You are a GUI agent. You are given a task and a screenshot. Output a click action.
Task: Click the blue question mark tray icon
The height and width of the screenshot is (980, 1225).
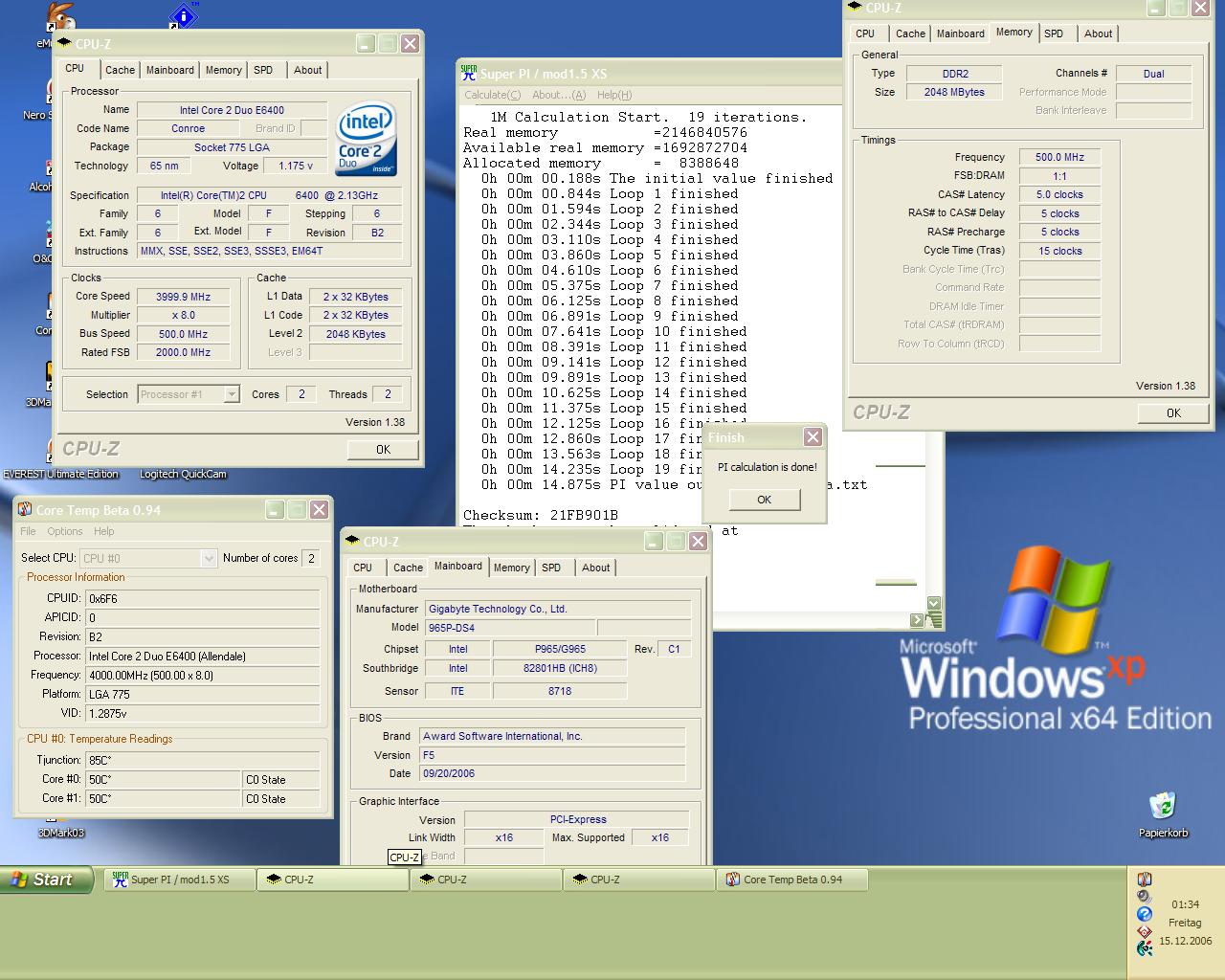tap(1144, 914)
